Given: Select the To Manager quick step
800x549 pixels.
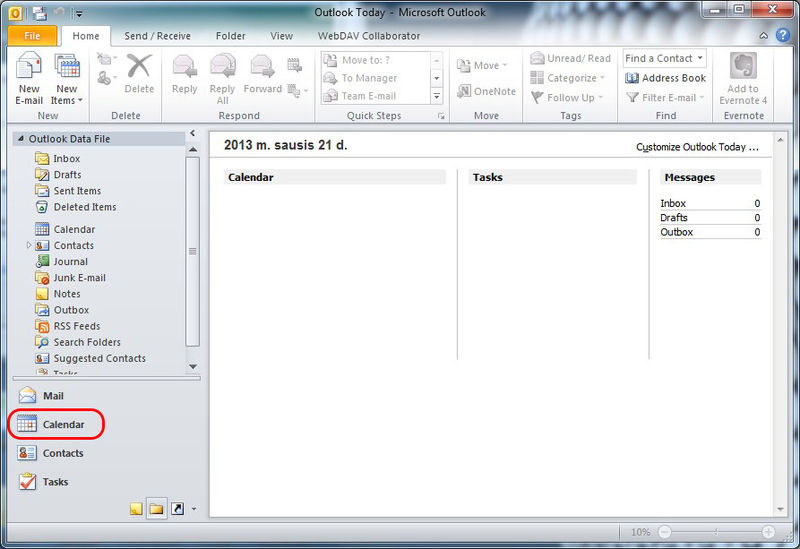Looking at the screenshot, I should point(377,78).
